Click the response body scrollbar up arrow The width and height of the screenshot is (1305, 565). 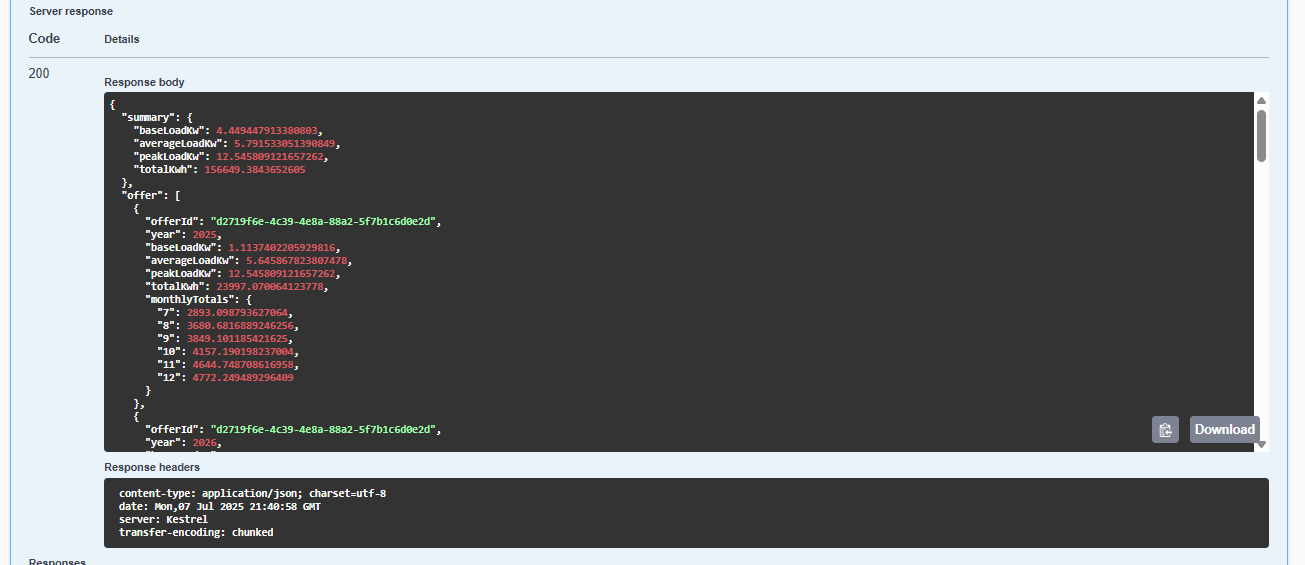coord(1261,100)
